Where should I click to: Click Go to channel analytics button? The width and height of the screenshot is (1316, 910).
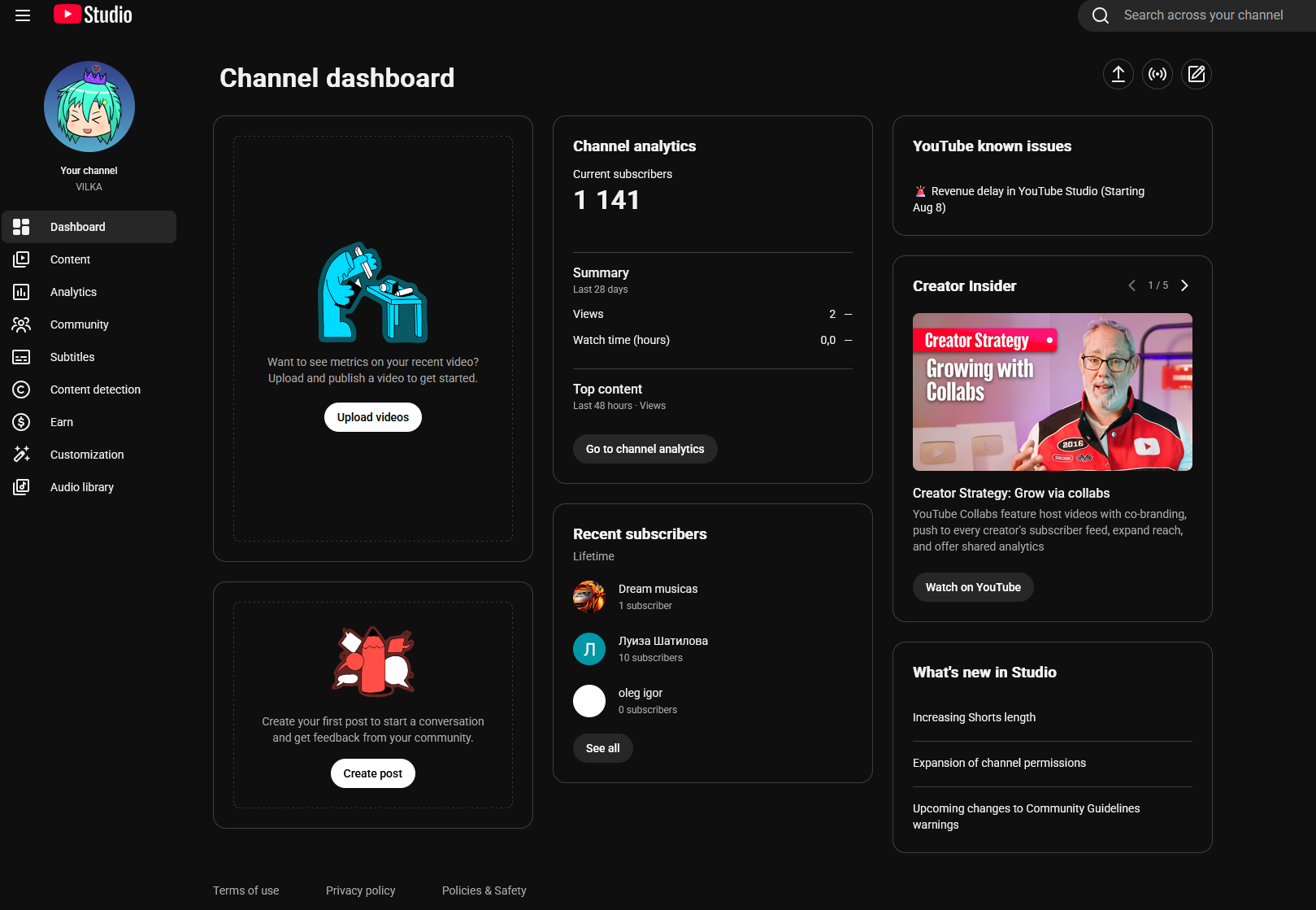(645, 449)
